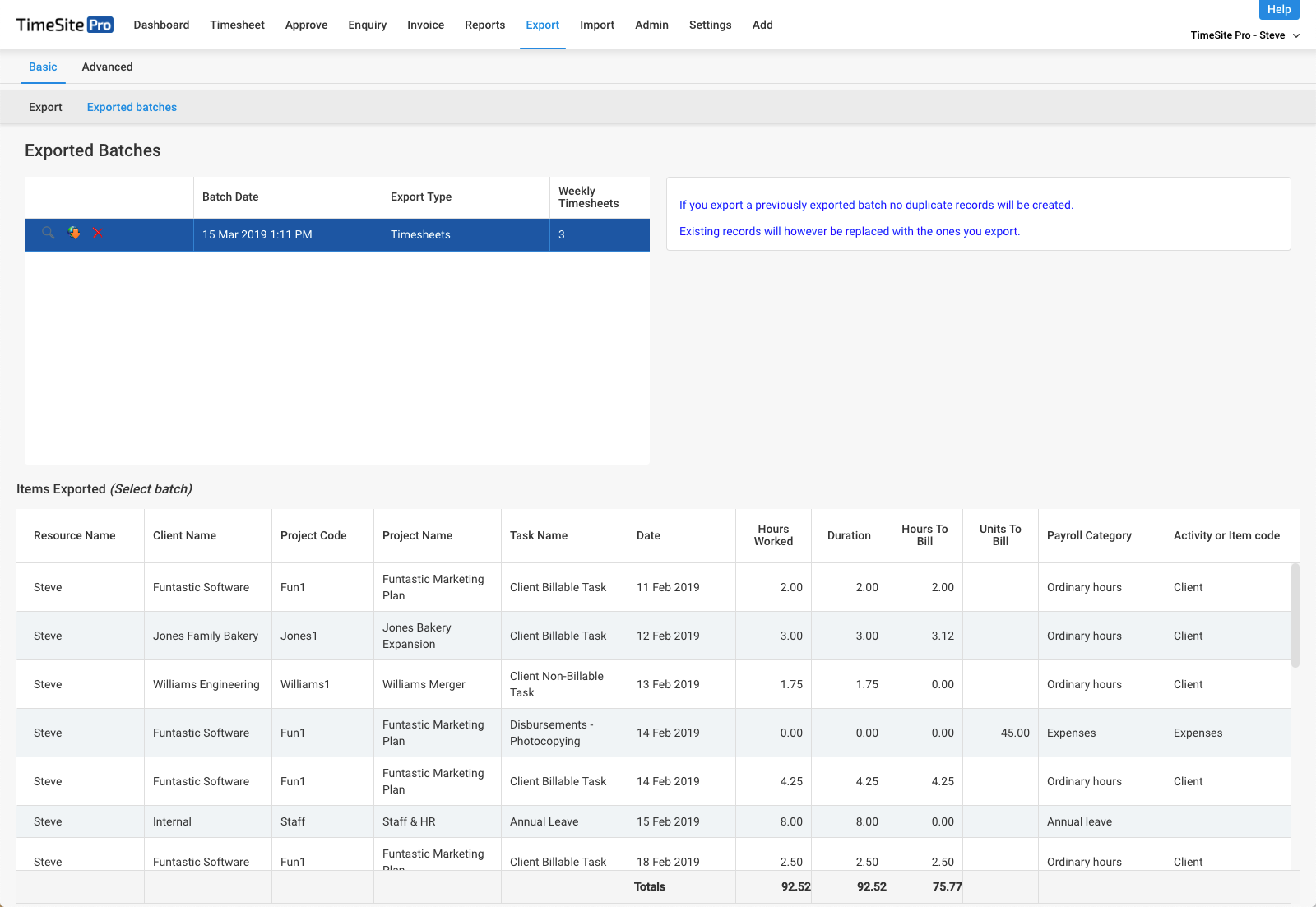This screenshot has width=1316, height=907.
Task: Switch to the Advanced tab
Action: (x=107, y=67)
